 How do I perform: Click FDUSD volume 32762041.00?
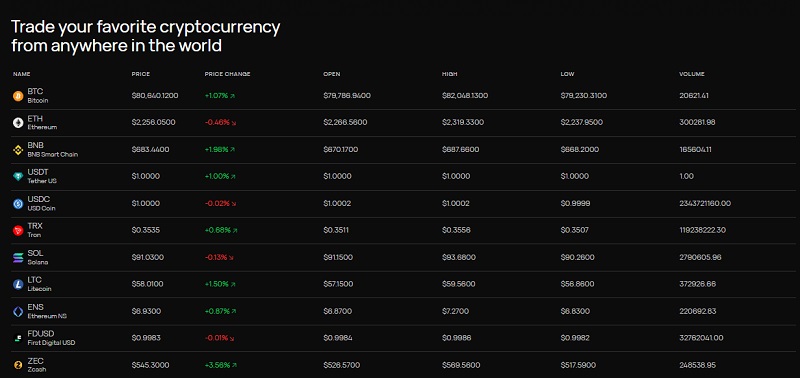[x=701, y=338]
